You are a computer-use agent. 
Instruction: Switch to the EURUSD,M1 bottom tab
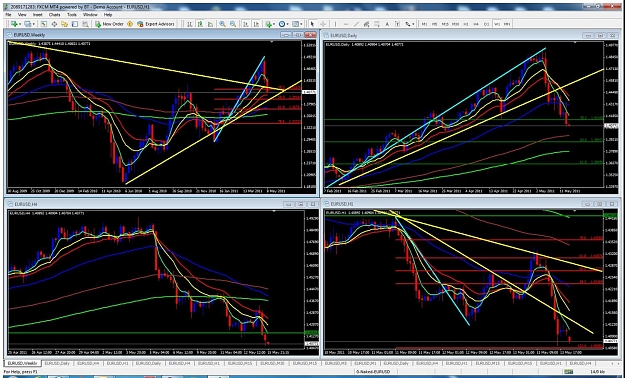pyautogui.click(x=365, y=363)
